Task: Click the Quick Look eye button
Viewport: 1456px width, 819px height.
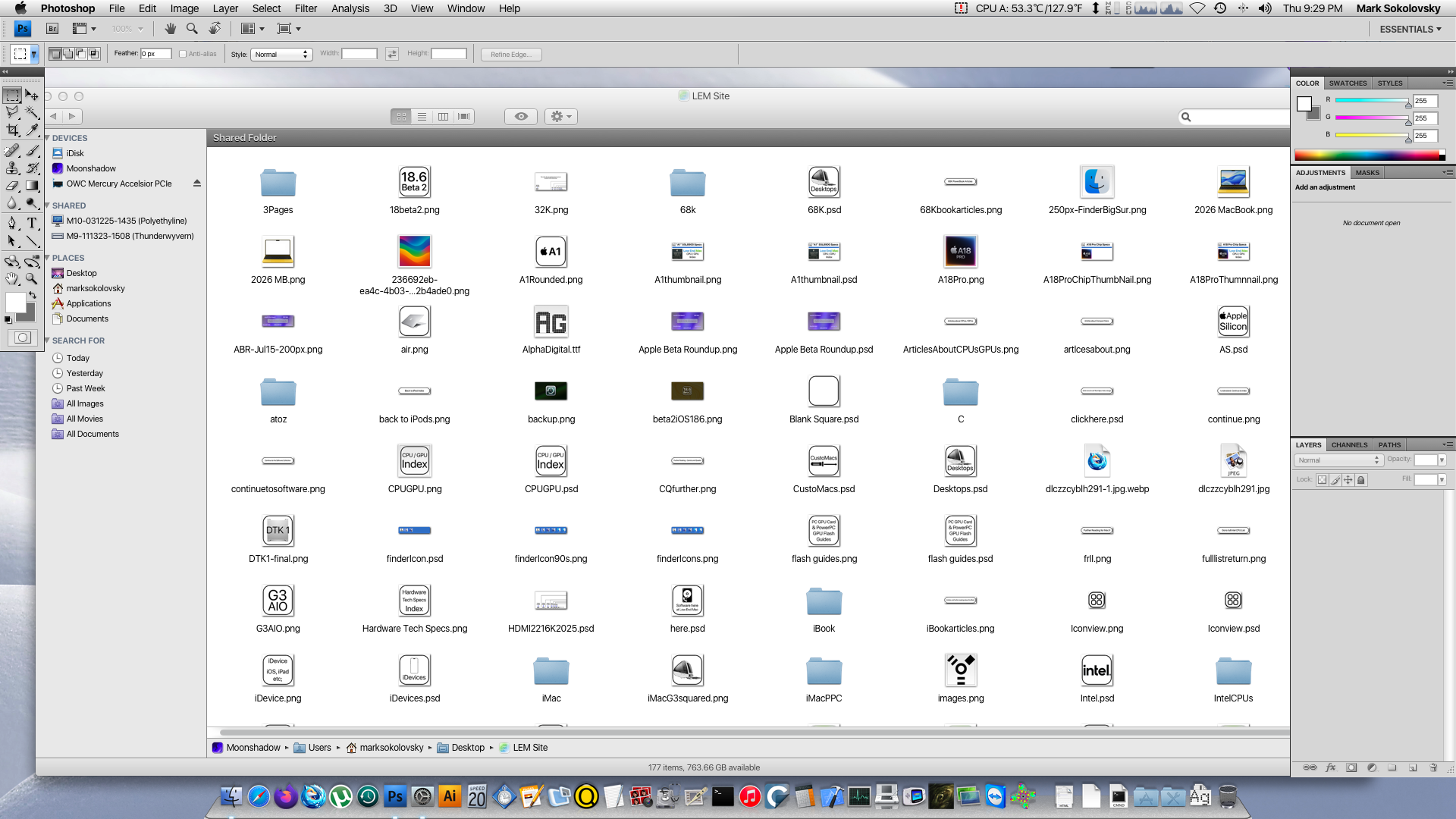Action: click(521, 117)
